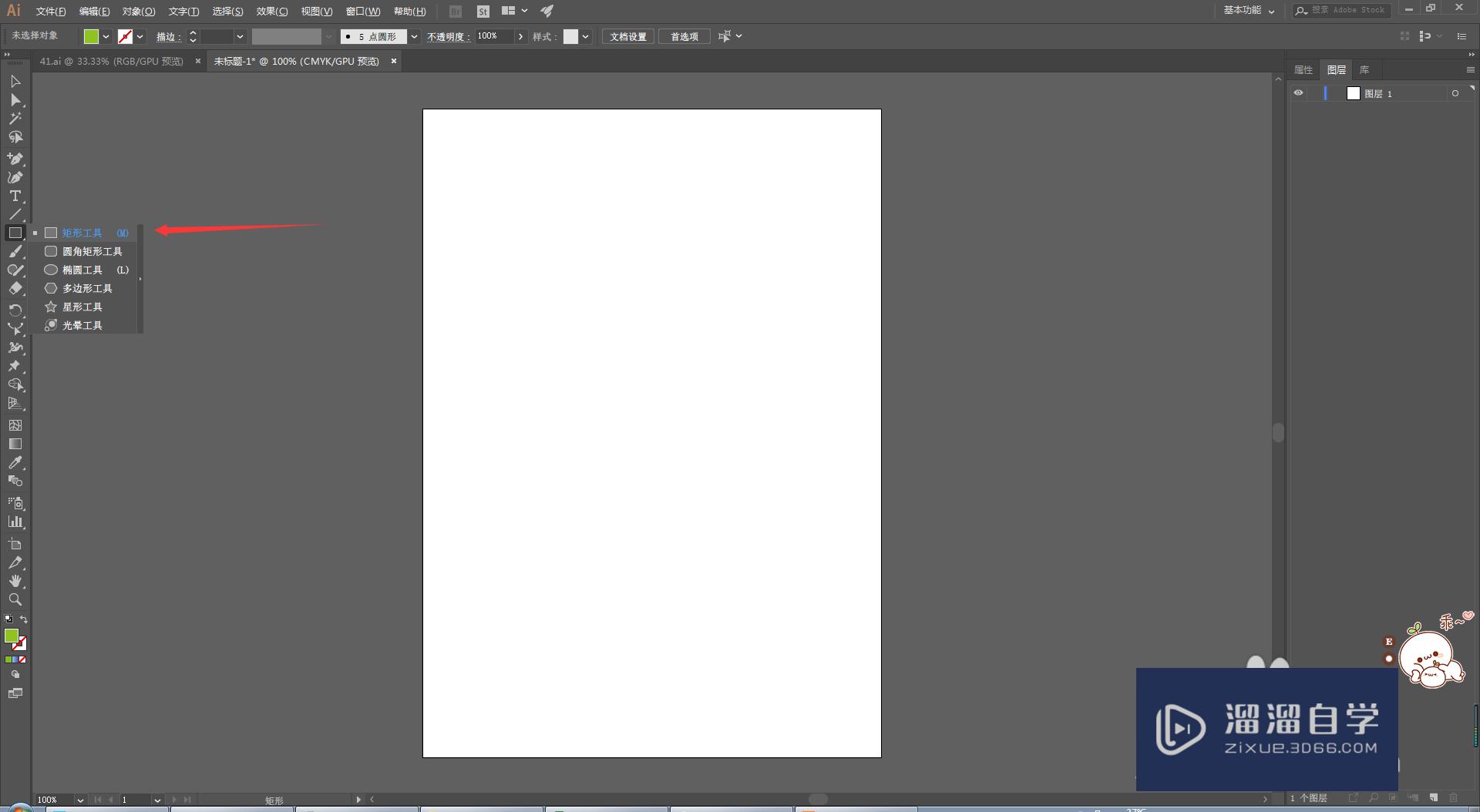
Task: Open the 文件(F) menu
Action: pyautogui.click(x=51, y=12)
